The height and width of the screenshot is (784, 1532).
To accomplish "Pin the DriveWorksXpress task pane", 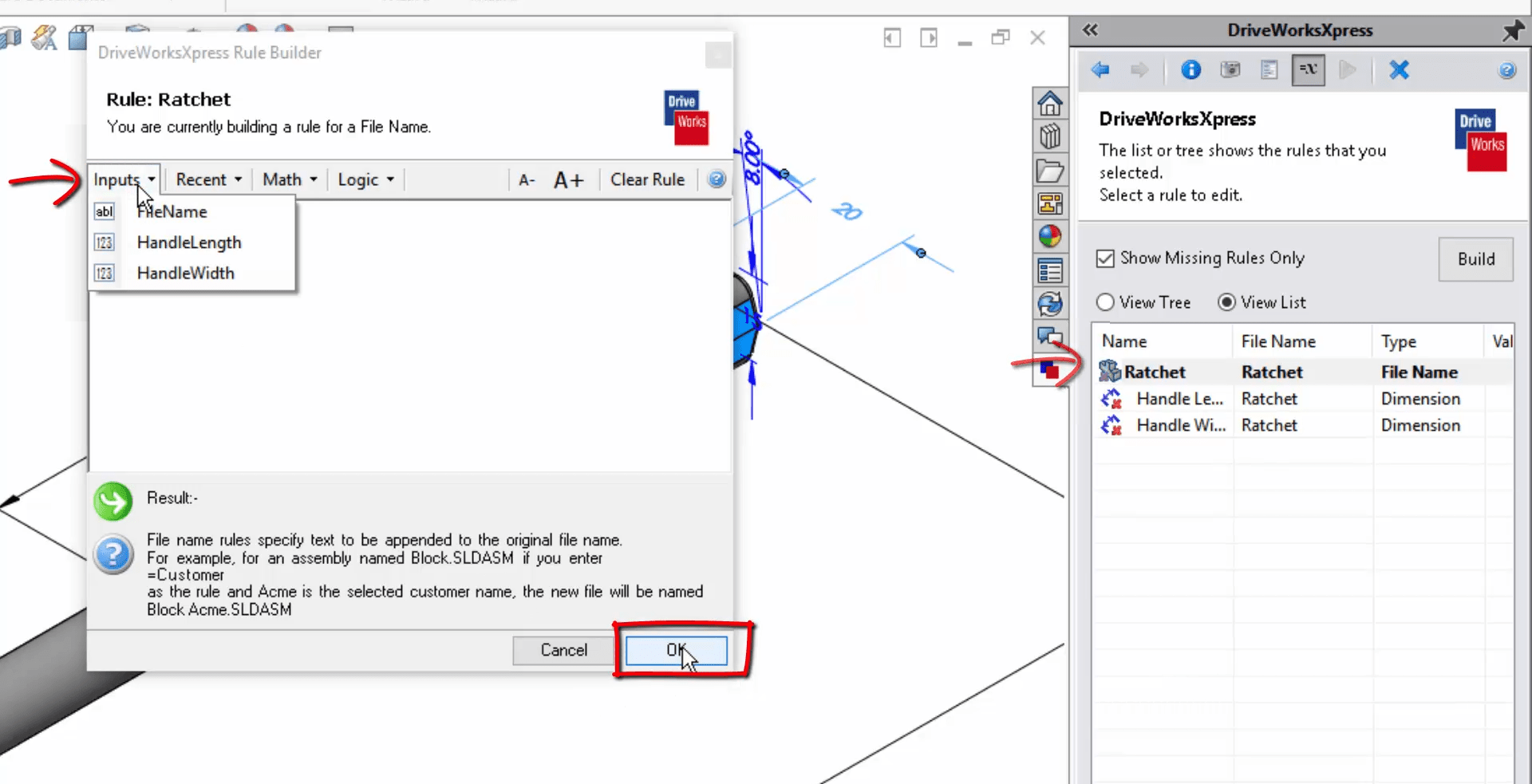I will (1512, 31).
